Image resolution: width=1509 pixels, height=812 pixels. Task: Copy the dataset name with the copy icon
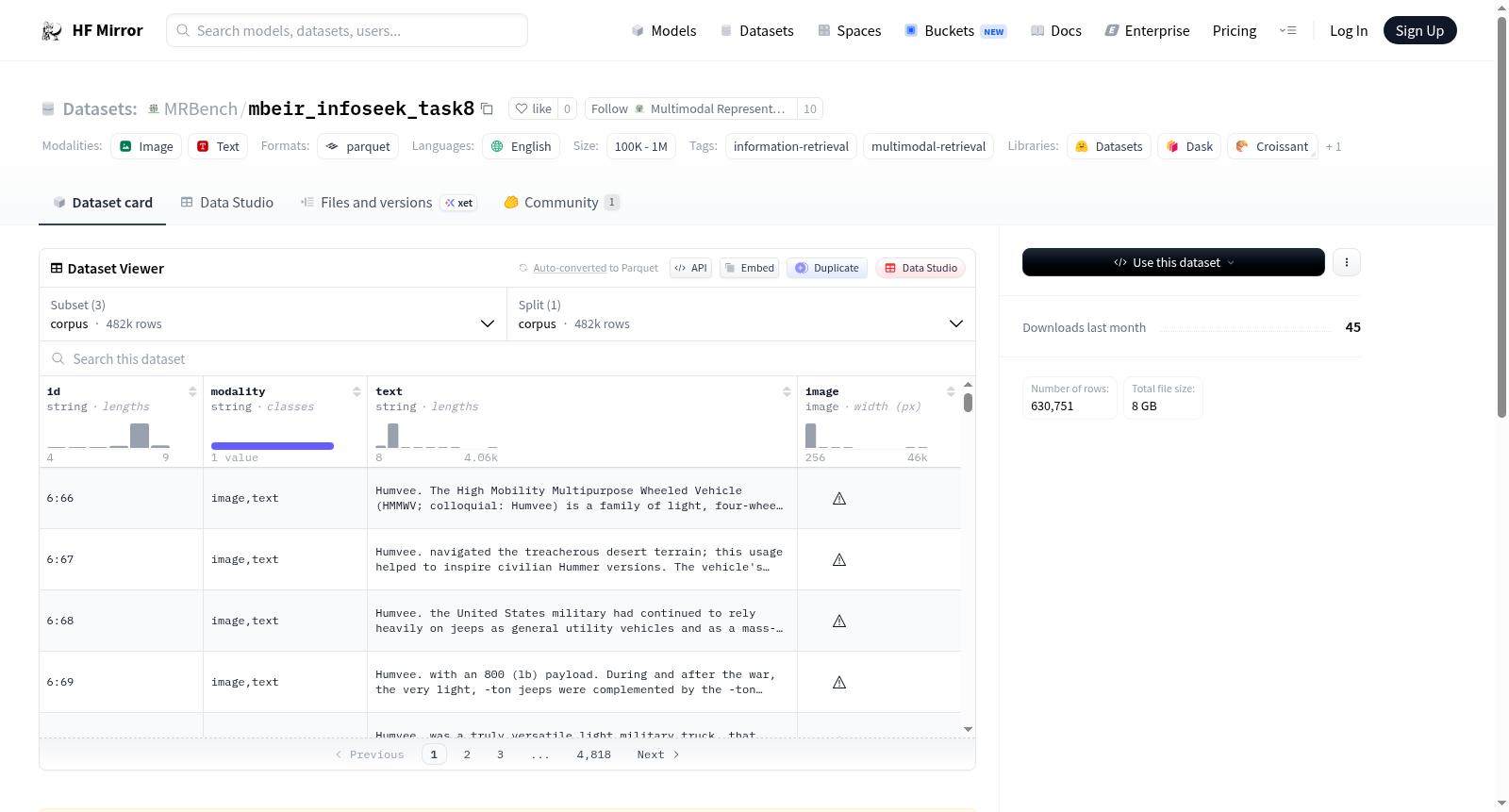pyautogui.click(x=487, y=108)
